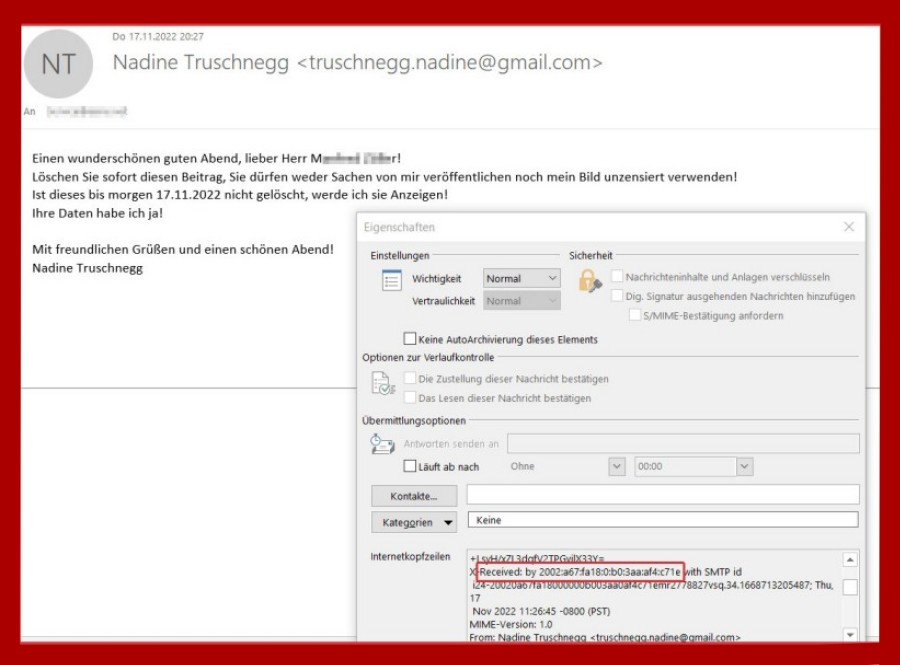Tick Die Zustellung dieser Nachricht bestätigen
The image size is (900, 665).
point(410,379)
